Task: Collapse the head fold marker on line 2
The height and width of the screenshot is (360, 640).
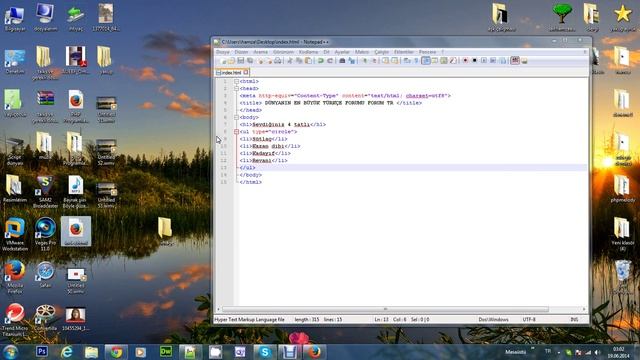Action: (x=236, y=89)
